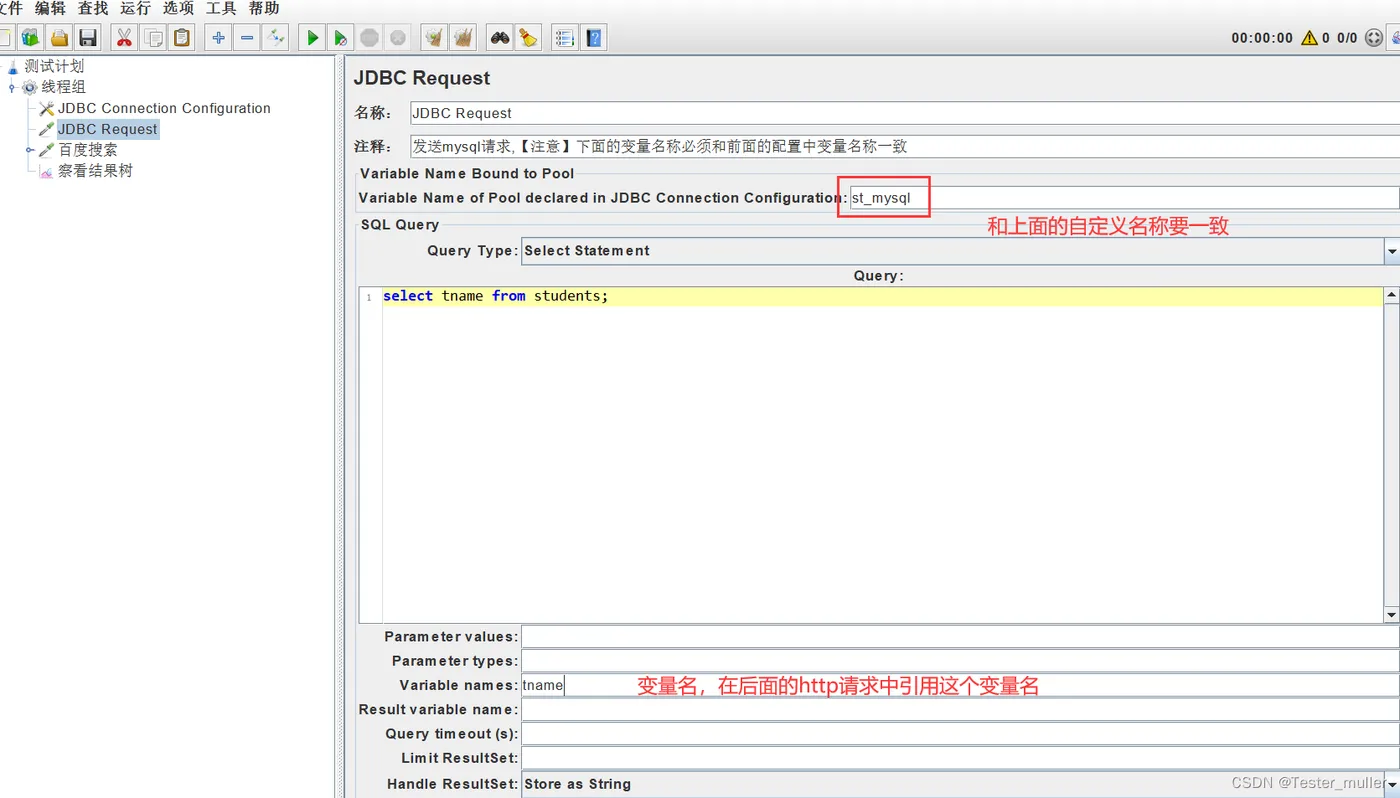Click query editor scrollbar down arrow
Viewport: 1400px width, 798px height.
(1391, 615)
